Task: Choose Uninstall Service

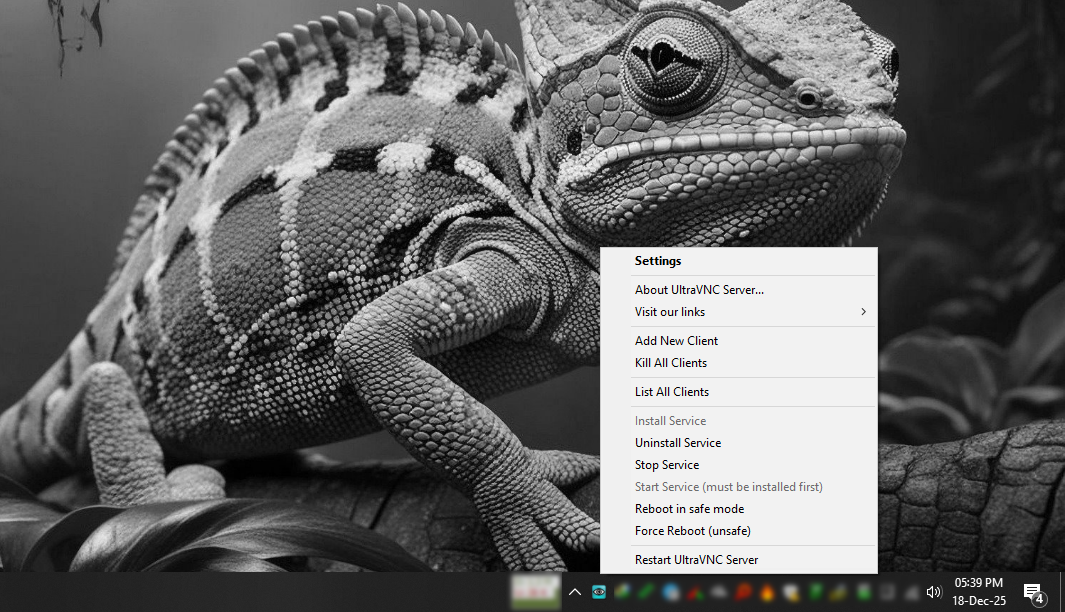Action: (678, 442)
